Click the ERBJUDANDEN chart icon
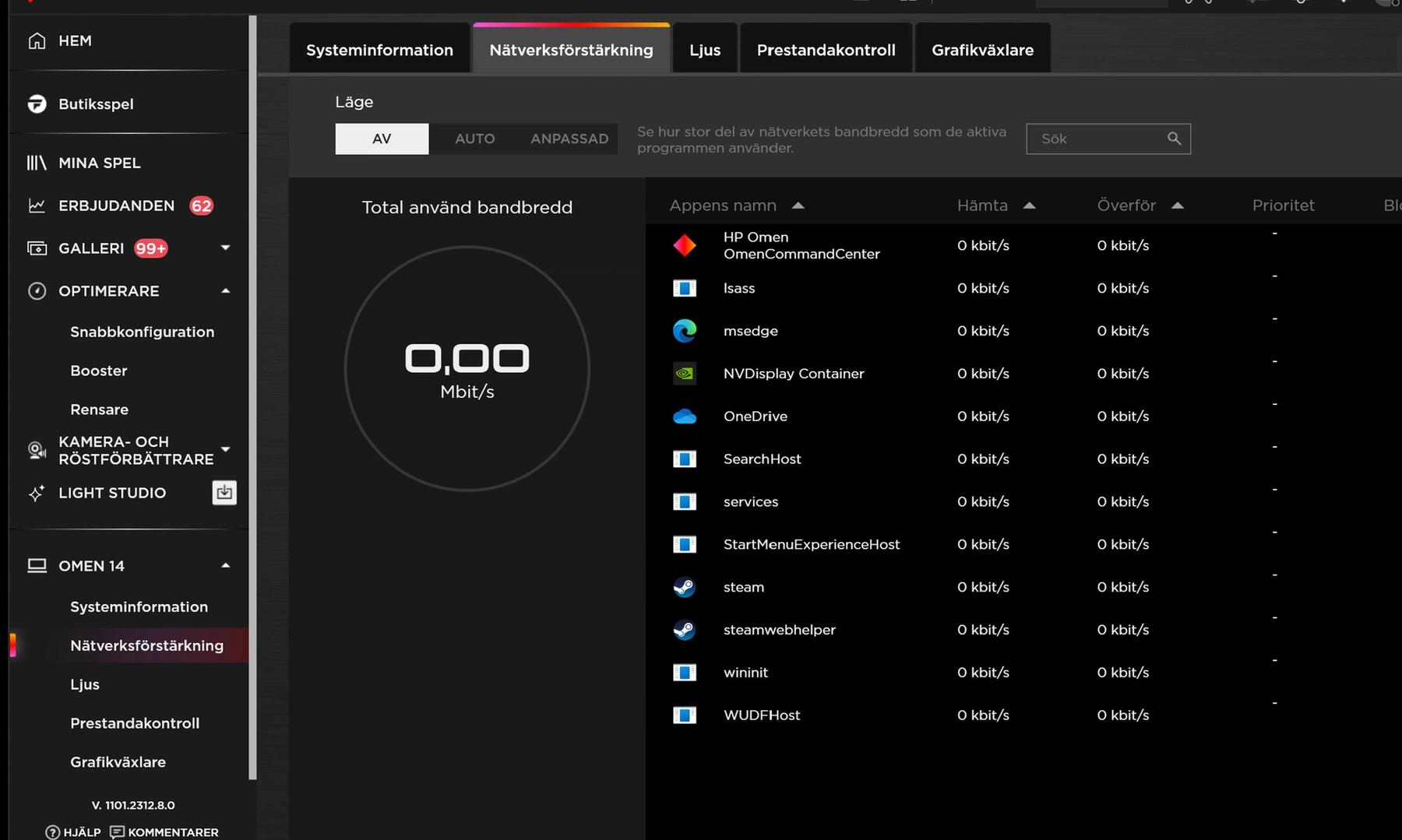This screenshot has height=840, width=1402. click(x=37, y=206)
